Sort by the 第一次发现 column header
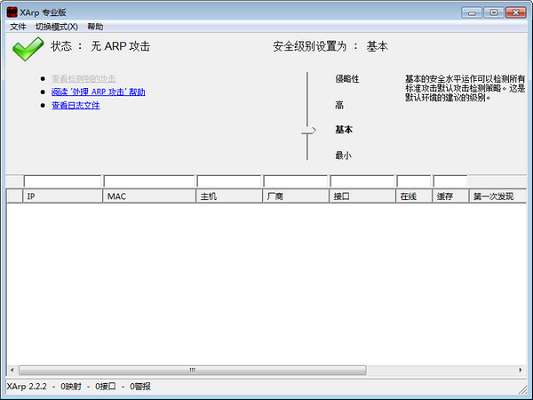Image resolution: width=533 pixels, height=400 pixels. [498, 196]
